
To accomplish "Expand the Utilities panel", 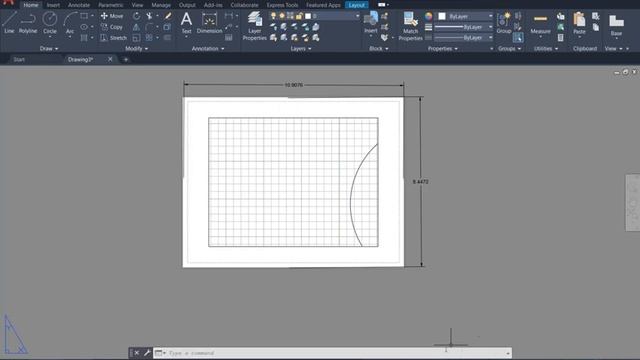I will click(x=546, y=49).
